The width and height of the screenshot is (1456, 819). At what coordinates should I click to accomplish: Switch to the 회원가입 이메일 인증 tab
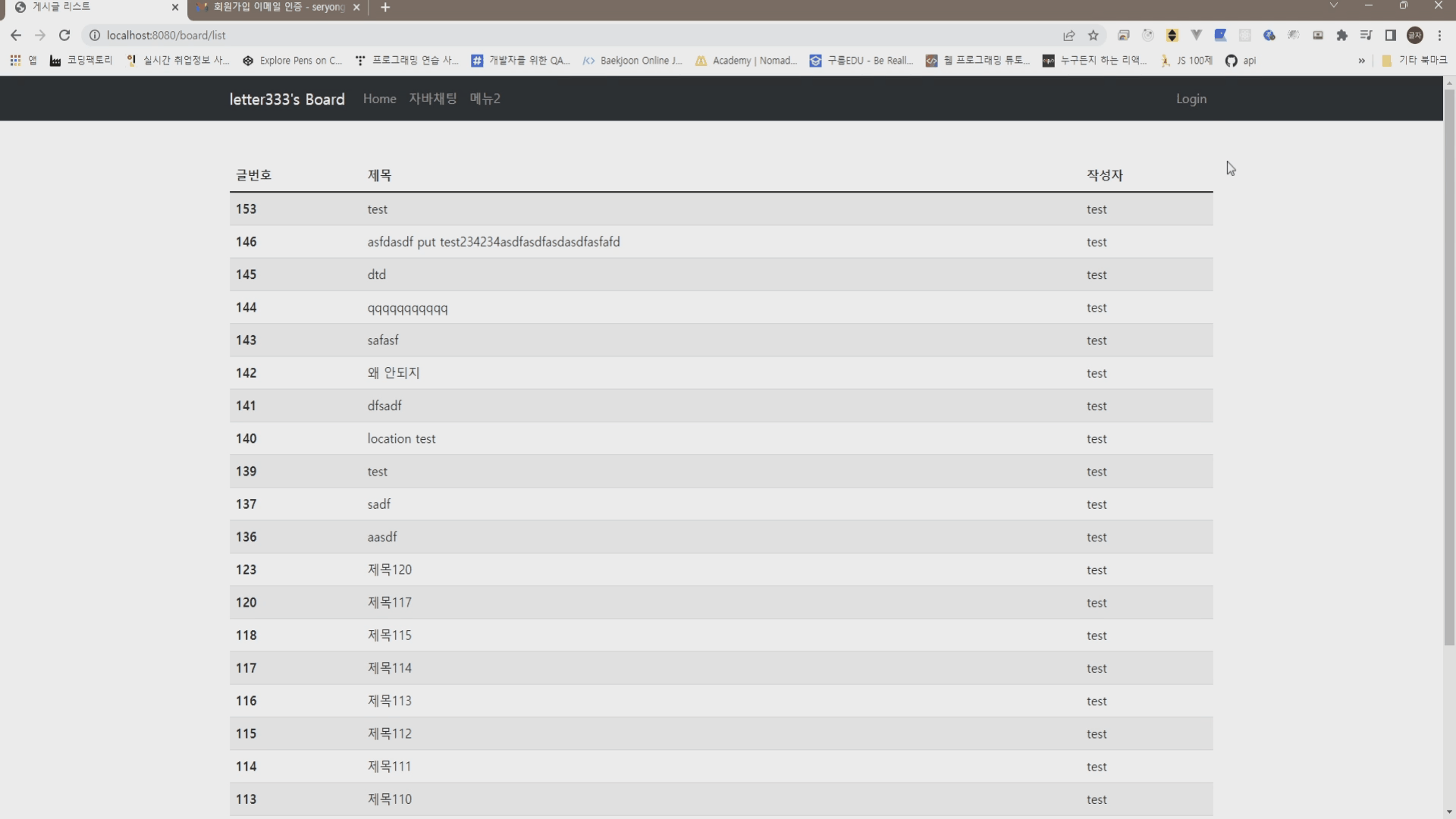pyautogui.click(x=277, y=8)
